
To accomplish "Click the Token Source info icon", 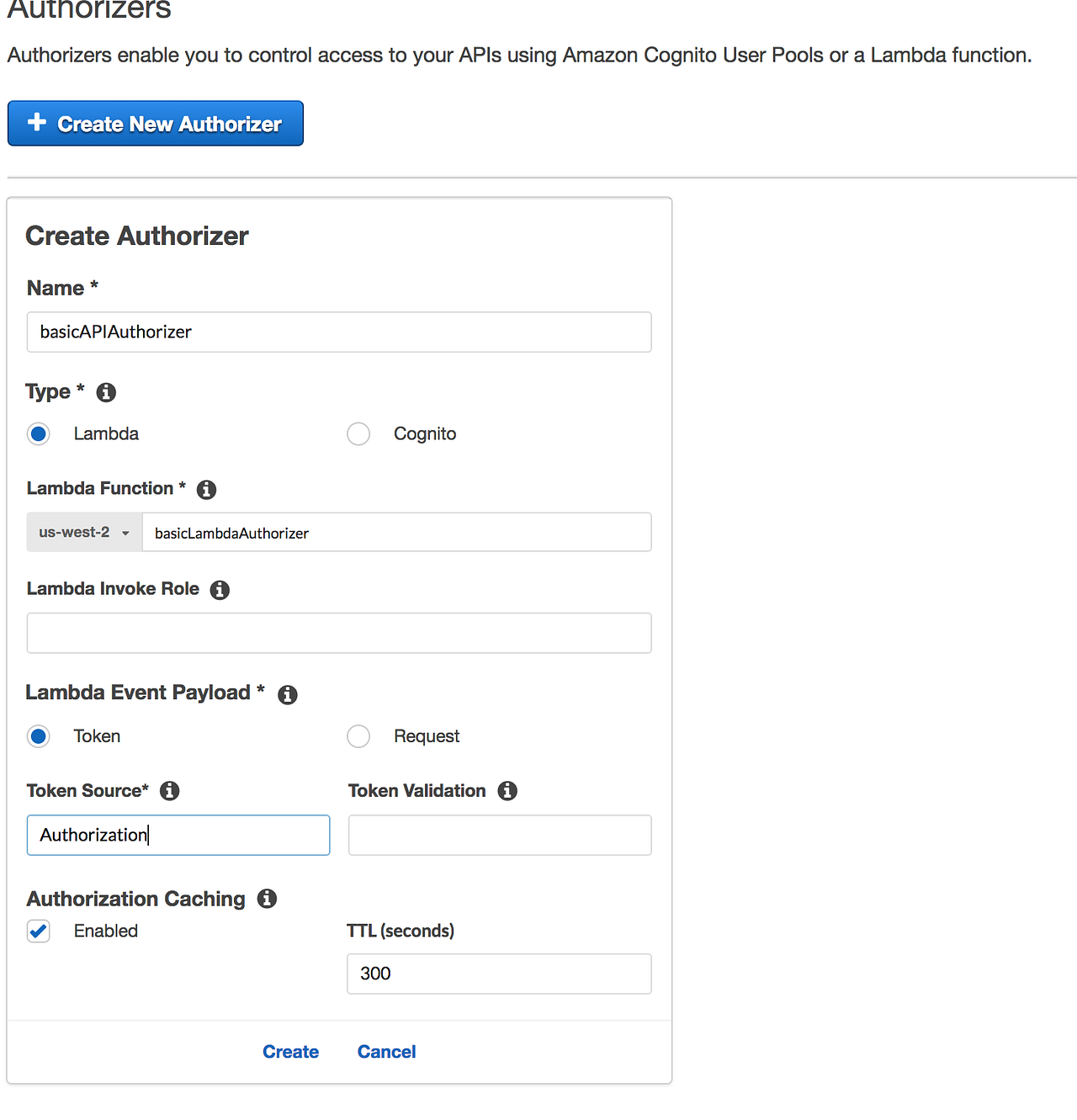I will coord(169,791).
